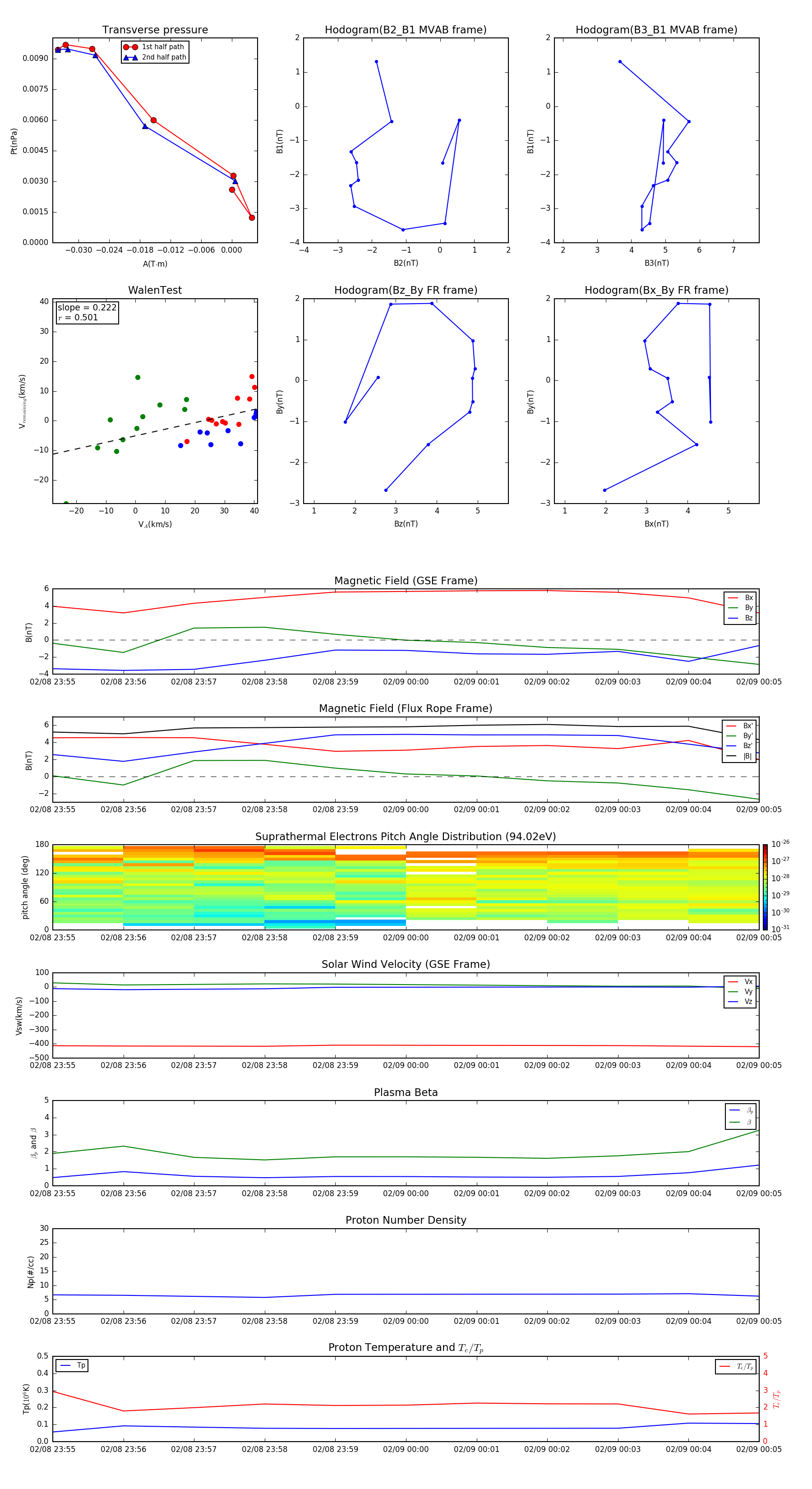Select the "r = 0.501" annotation text
812x1489 pixels.
[x=78, y=317]
